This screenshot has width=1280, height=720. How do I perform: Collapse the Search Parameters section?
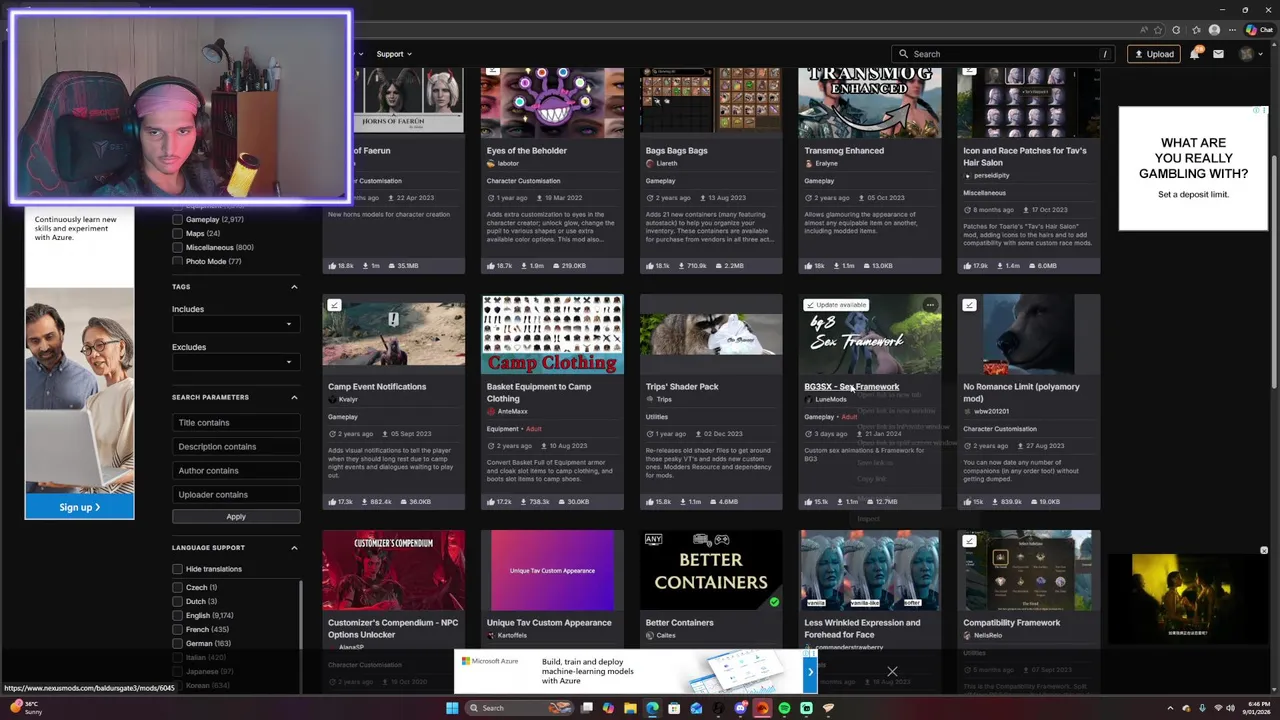(x=294, y=397)
